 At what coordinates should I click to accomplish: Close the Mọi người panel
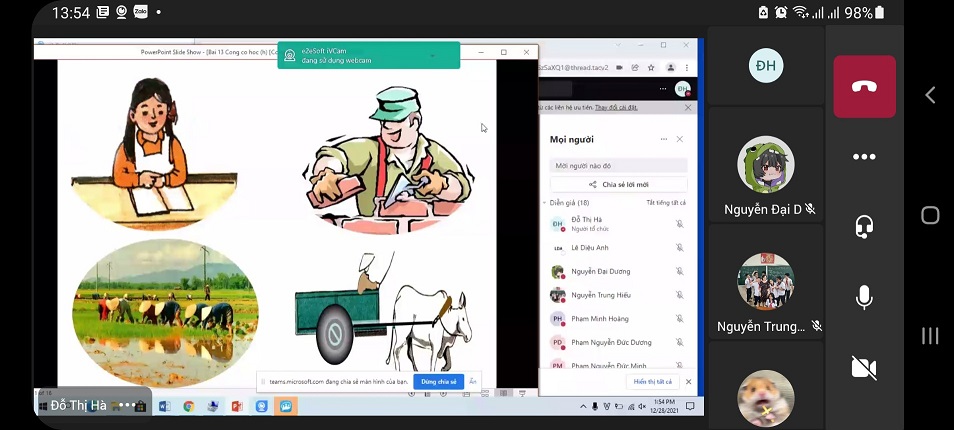pos(680,140)
